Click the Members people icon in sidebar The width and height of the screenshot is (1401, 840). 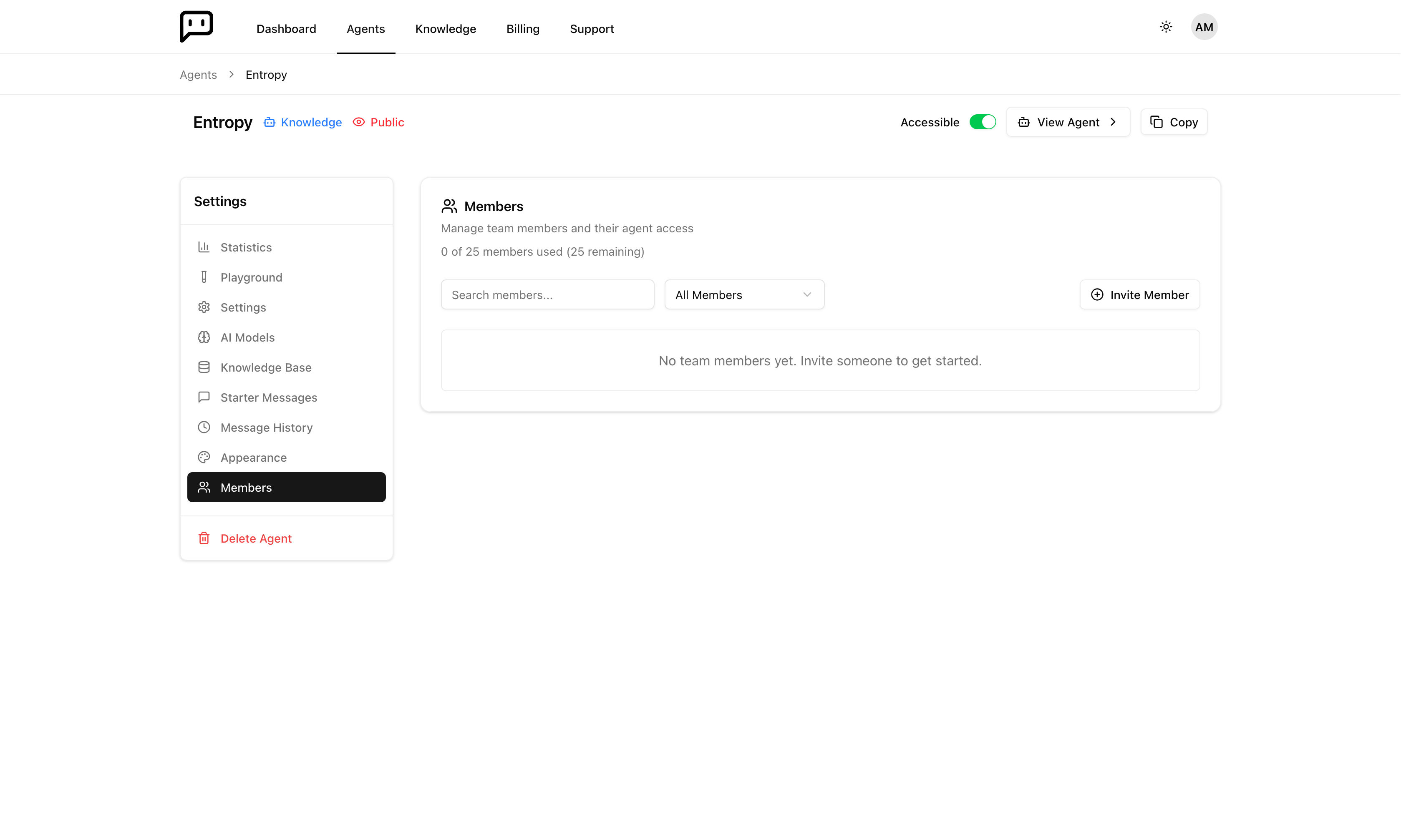tap(204, 487)
